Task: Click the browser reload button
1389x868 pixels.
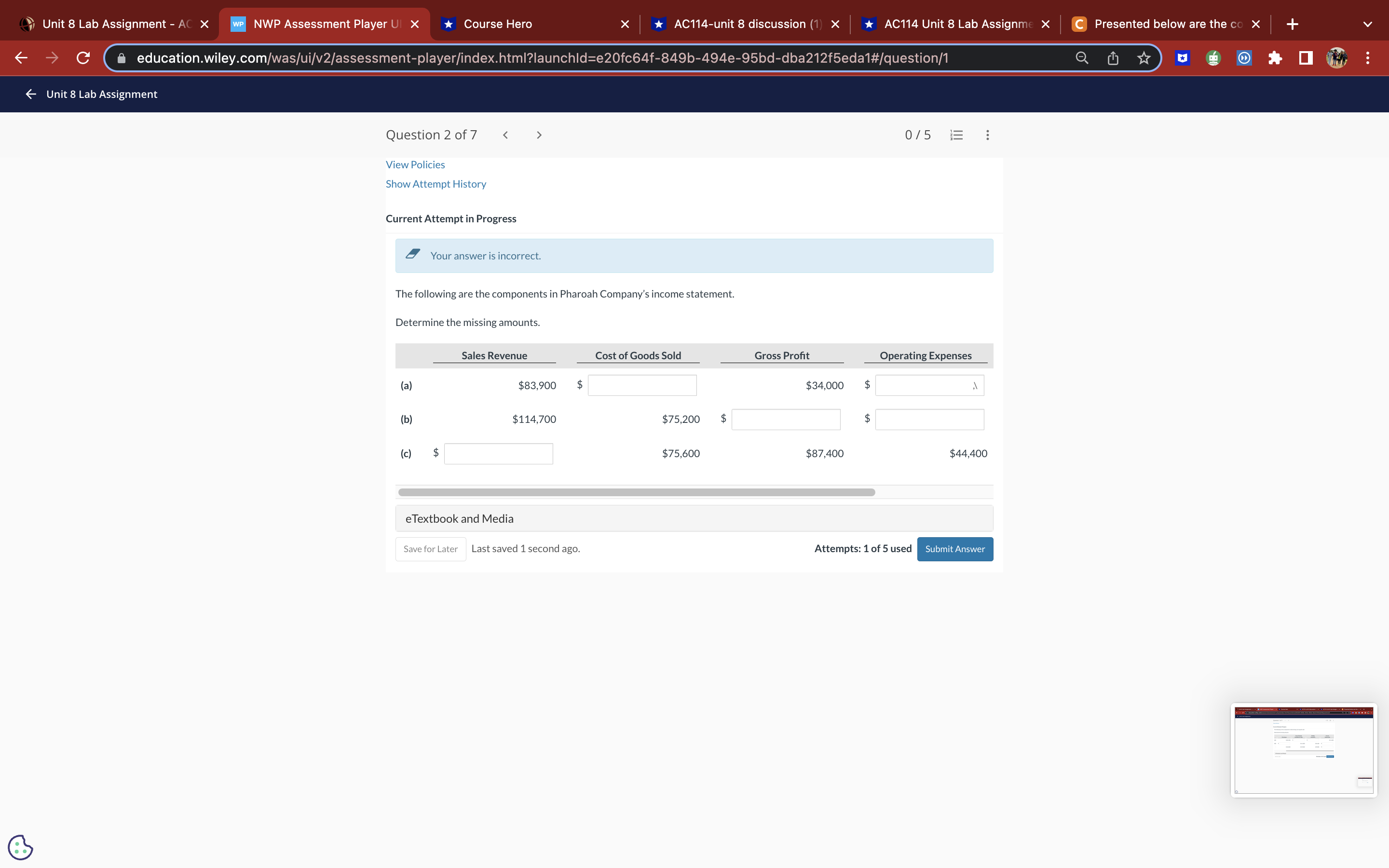Action: [83, 58]
